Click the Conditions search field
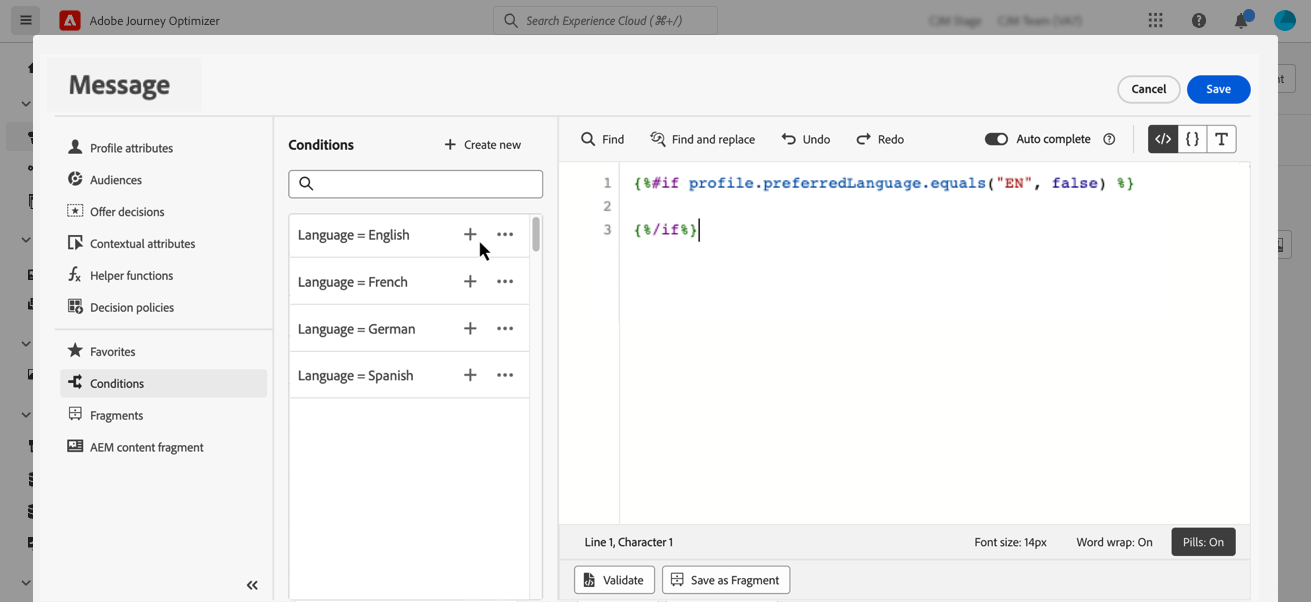Image resolution: width=1311 pixels, height=602 pixels. point(416,184)
